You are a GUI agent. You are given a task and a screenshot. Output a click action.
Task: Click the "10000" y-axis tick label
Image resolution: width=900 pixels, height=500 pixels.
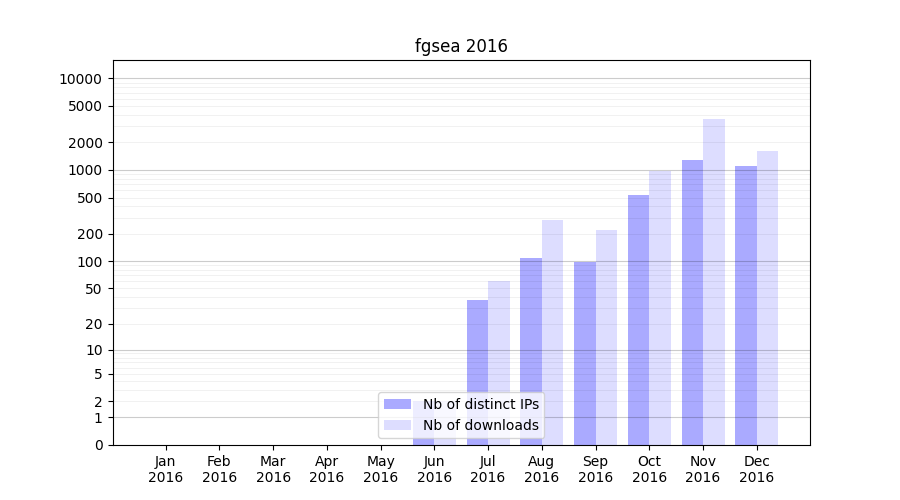point(80,79)
